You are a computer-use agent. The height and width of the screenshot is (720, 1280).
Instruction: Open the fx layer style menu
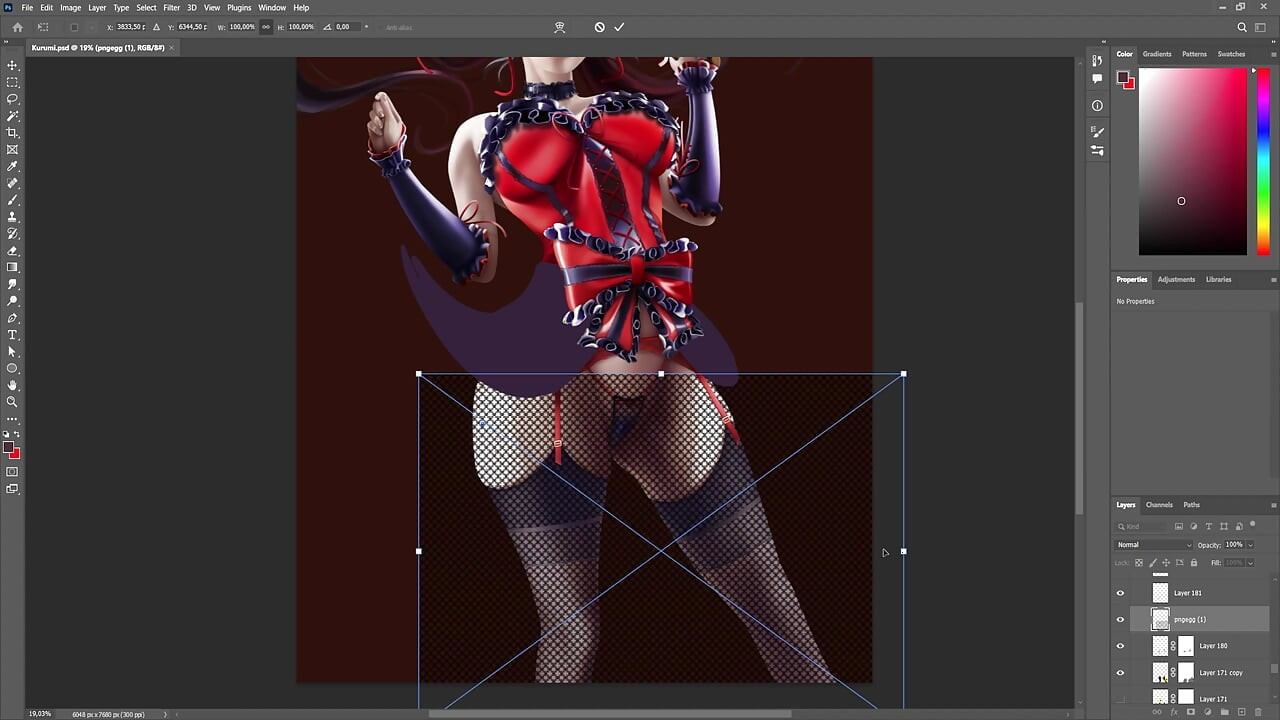click(x=1174, y=712)
